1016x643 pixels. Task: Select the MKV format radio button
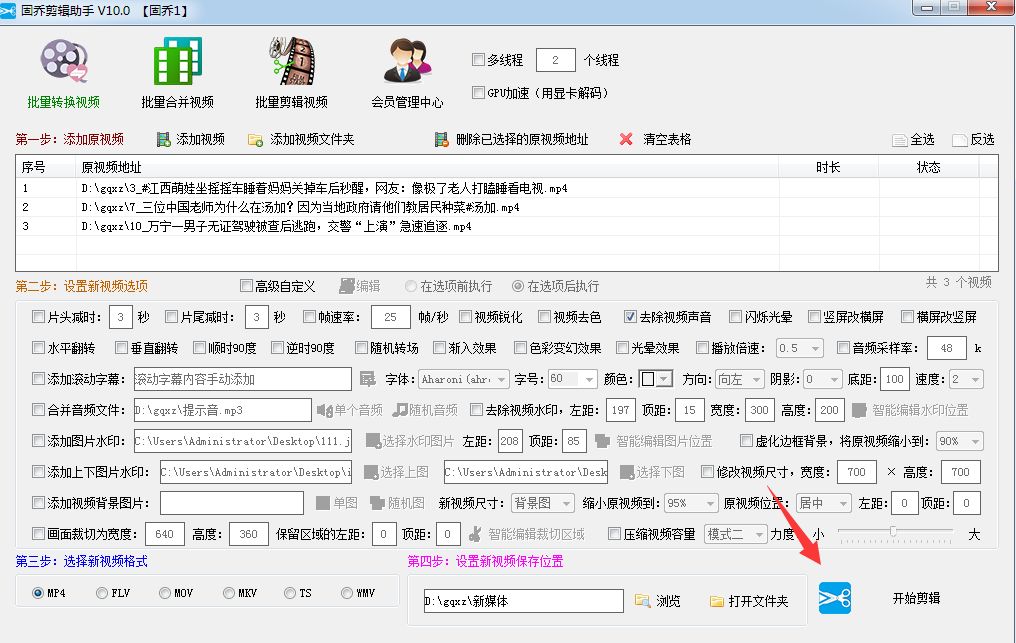coord(229,593)
